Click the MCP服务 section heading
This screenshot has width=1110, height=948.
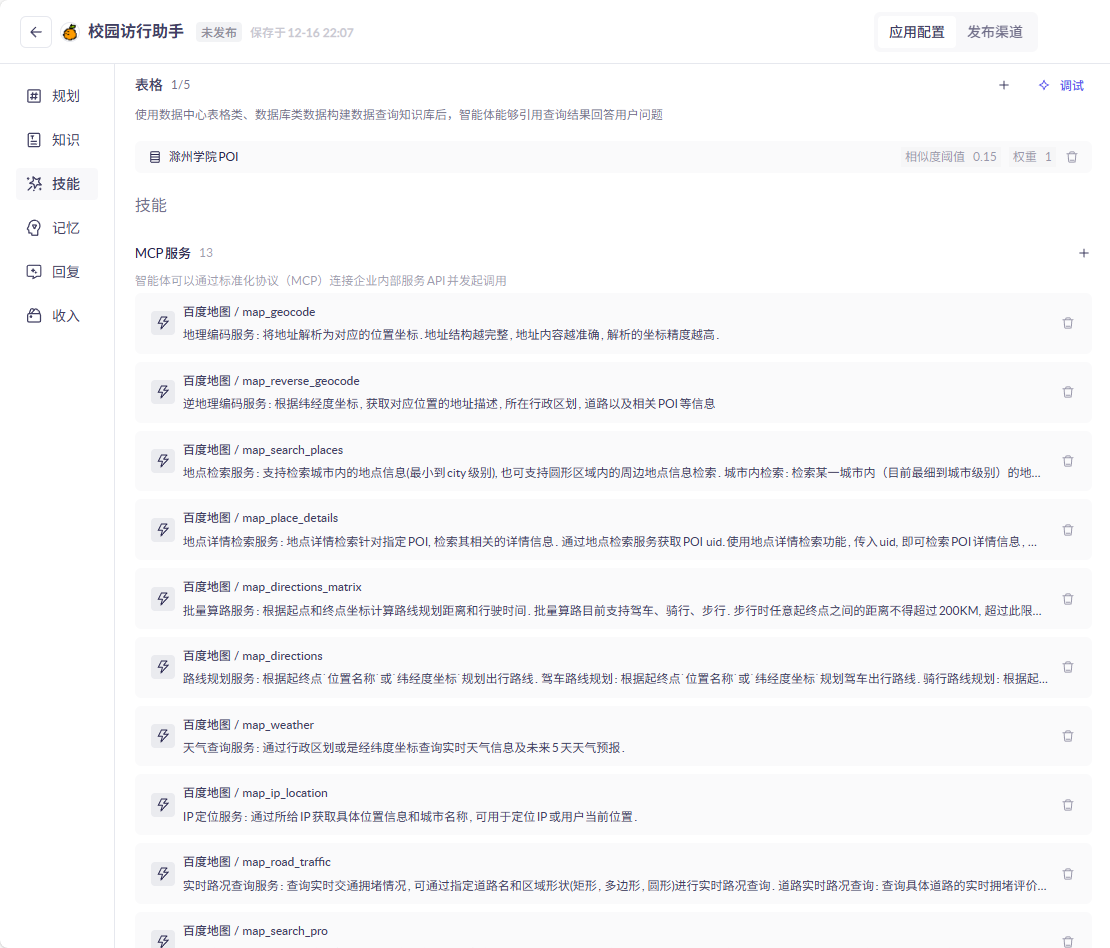pos(163,253)
